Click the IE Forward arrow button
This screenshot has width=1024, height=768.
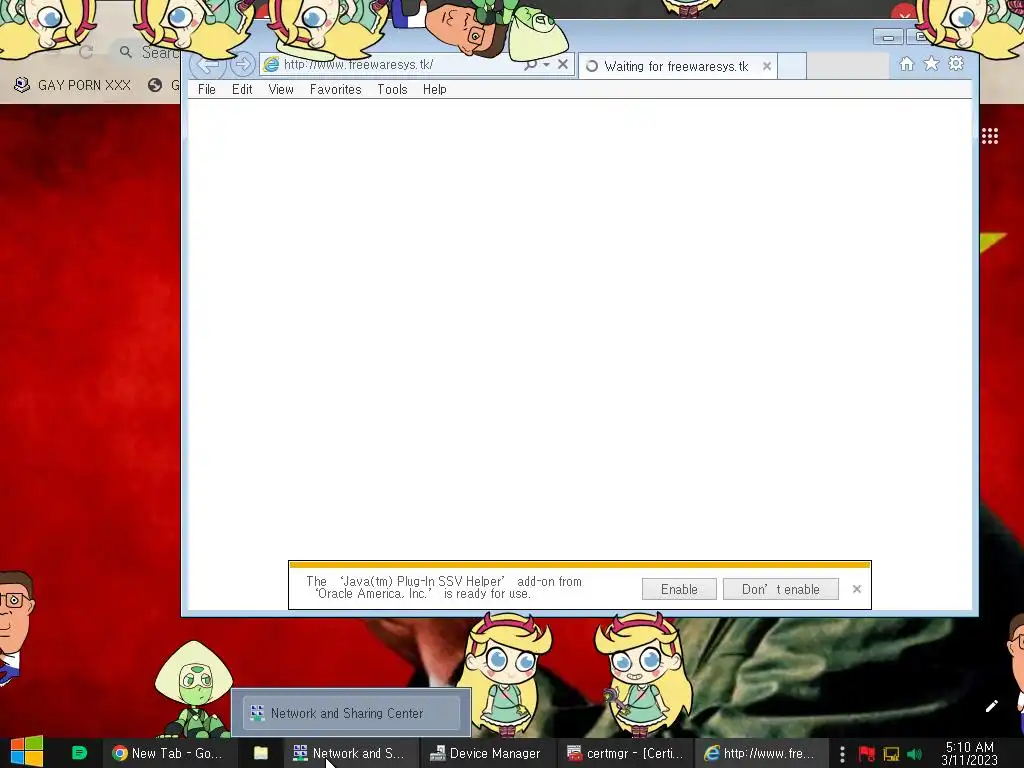click(242, 64)
